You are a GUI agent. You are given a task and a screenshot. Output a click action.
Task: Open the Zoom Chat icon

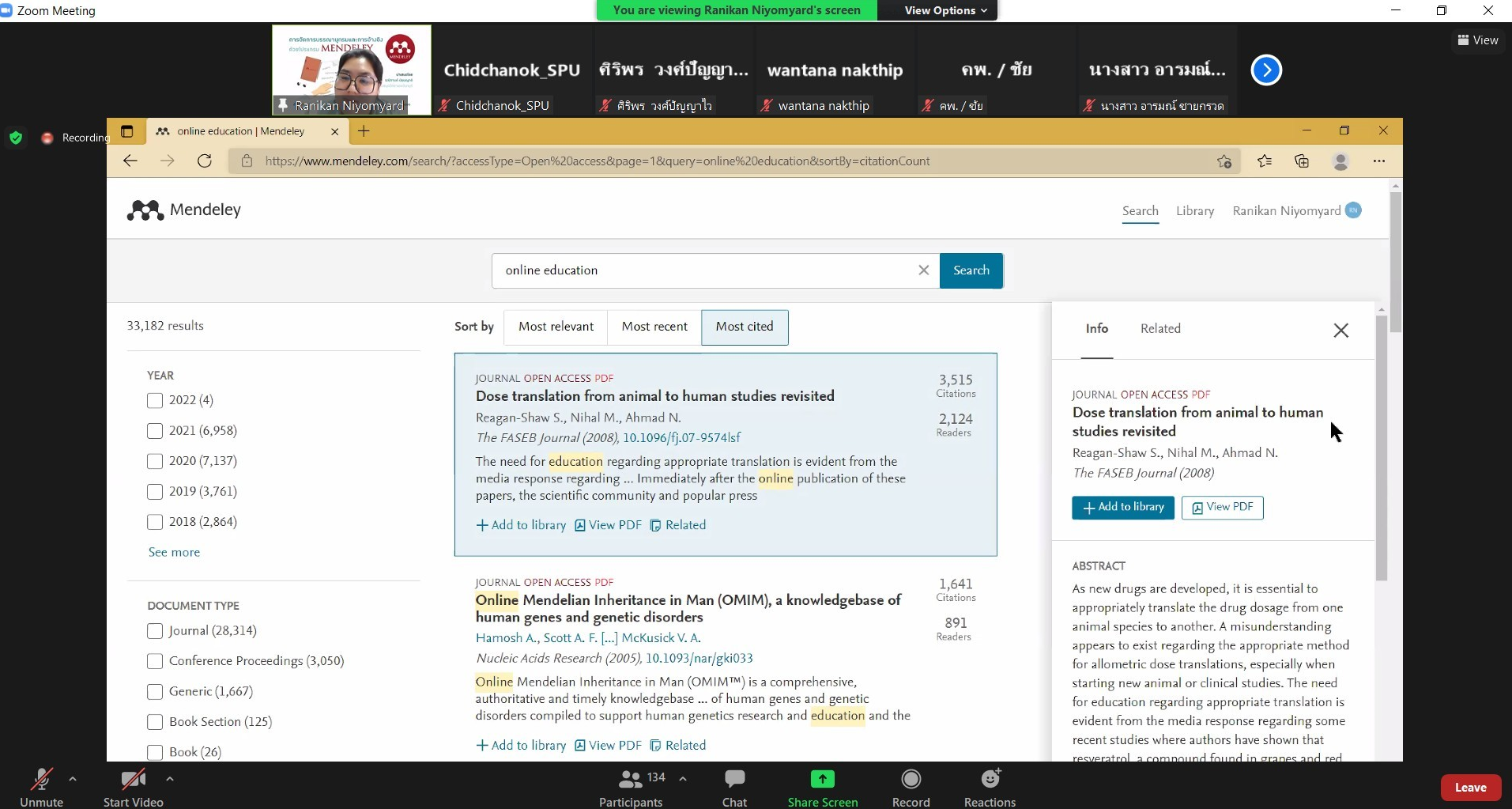coord(734,779)
